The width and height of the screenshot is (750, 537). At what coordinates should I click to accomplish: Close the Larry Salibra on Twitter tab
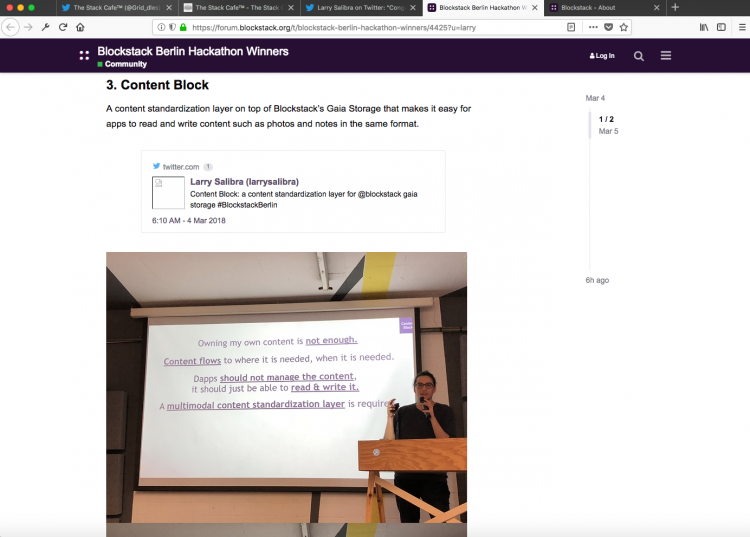413,8
